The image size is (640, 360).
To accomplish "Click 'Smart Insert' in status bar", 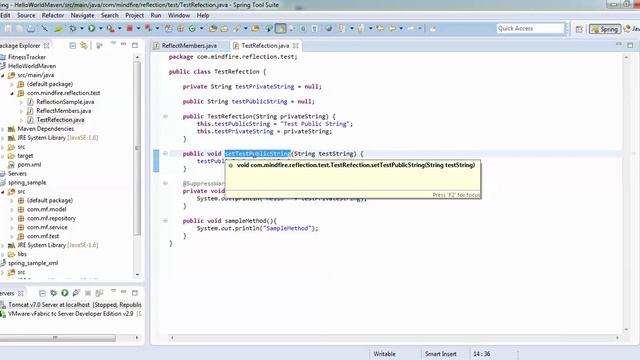I will tap(441, 354).
